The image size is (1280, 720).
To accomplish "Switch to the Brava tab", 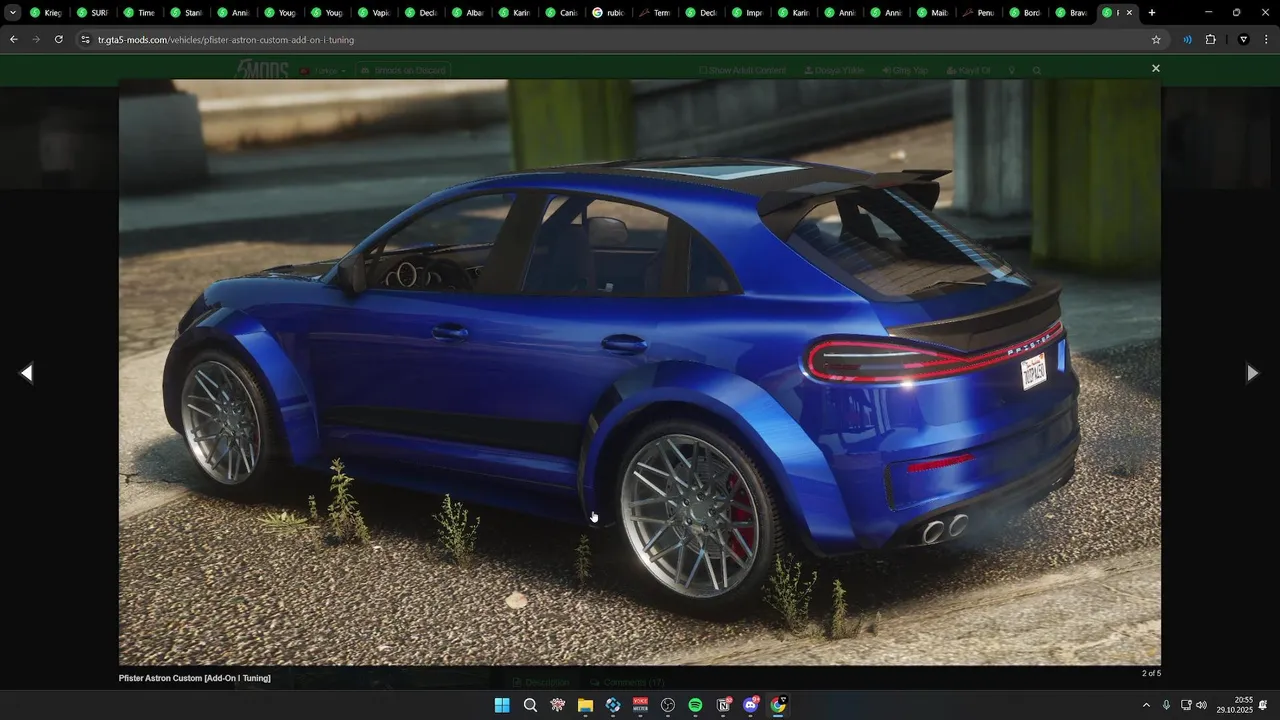I will (x=1071, y=13).
